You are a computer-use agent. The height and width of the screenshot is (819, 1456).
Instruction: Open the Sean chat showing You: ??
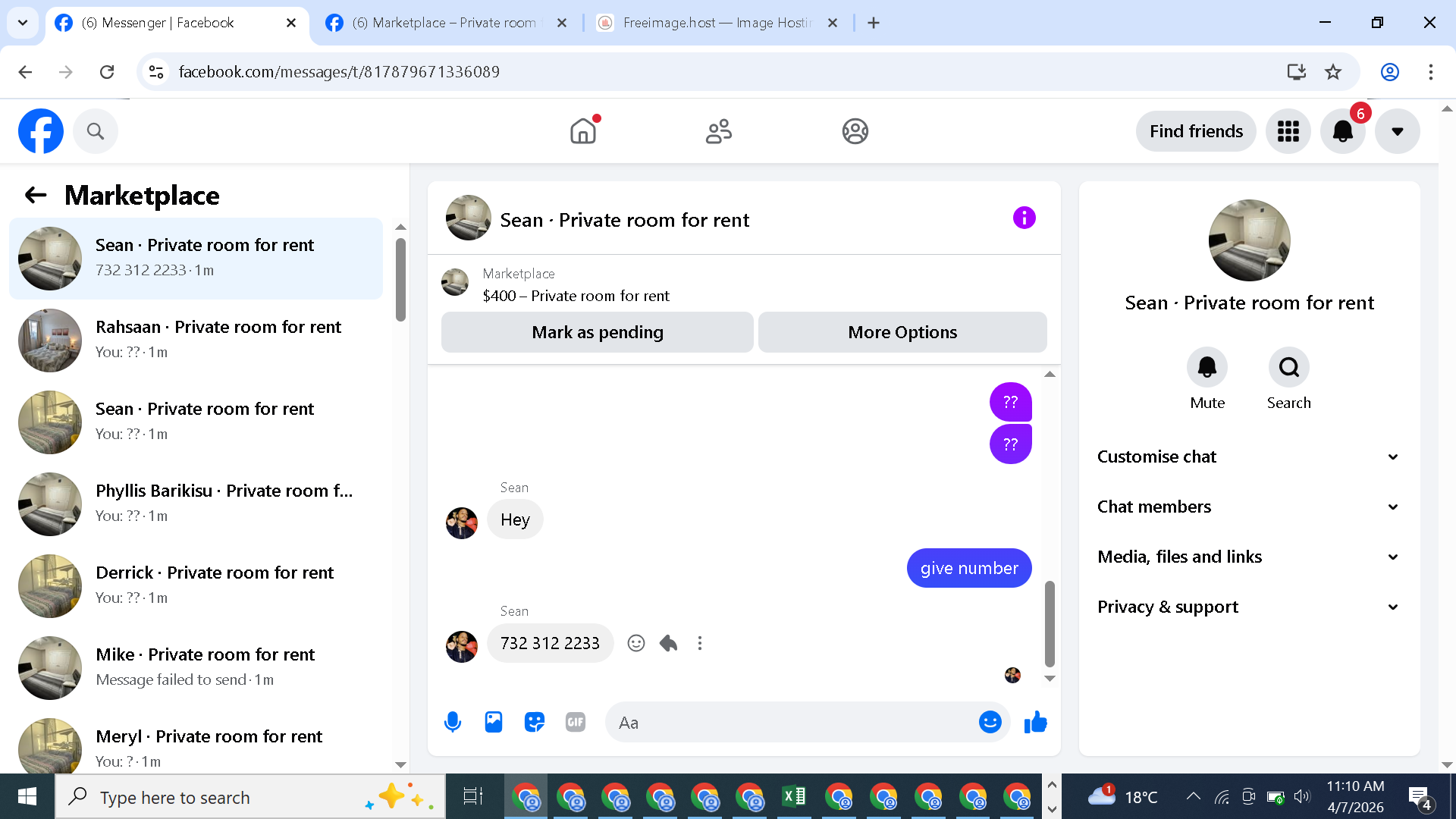(196, 422)
